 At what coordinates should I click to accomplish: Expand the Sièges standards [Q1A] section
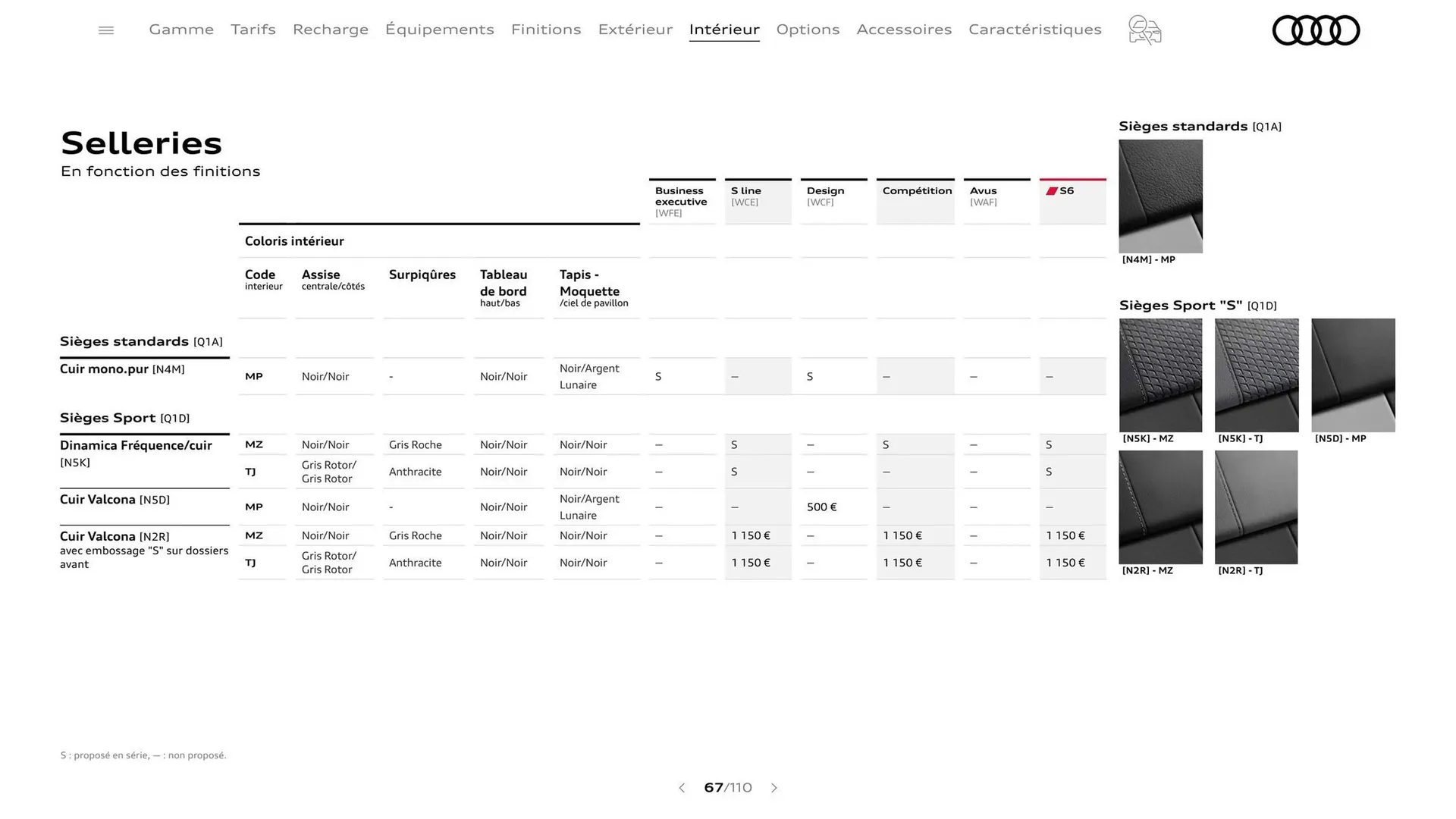click(143, 341)
